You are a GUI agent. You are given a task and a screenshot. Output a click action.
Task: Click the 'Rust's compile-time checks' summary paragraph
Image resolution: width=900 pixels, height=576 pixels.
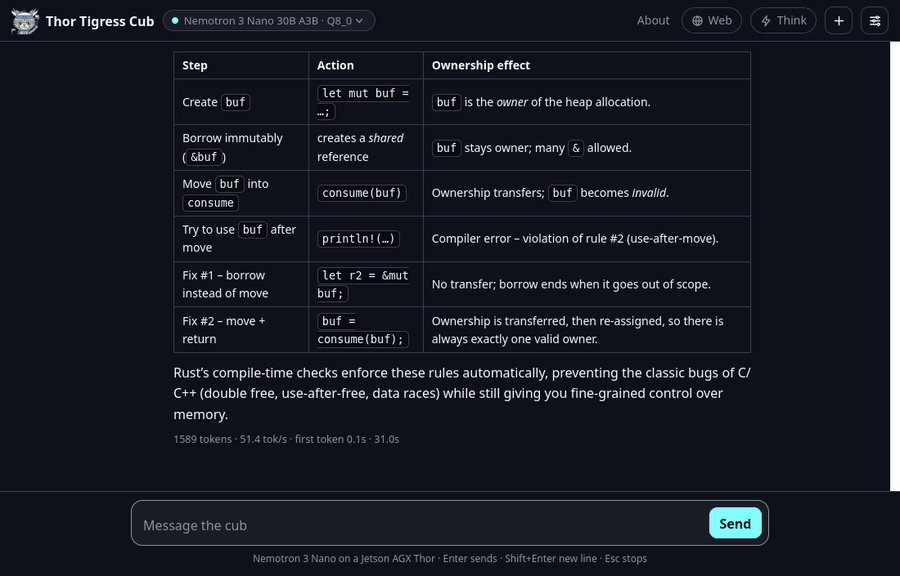click(462, 394)
